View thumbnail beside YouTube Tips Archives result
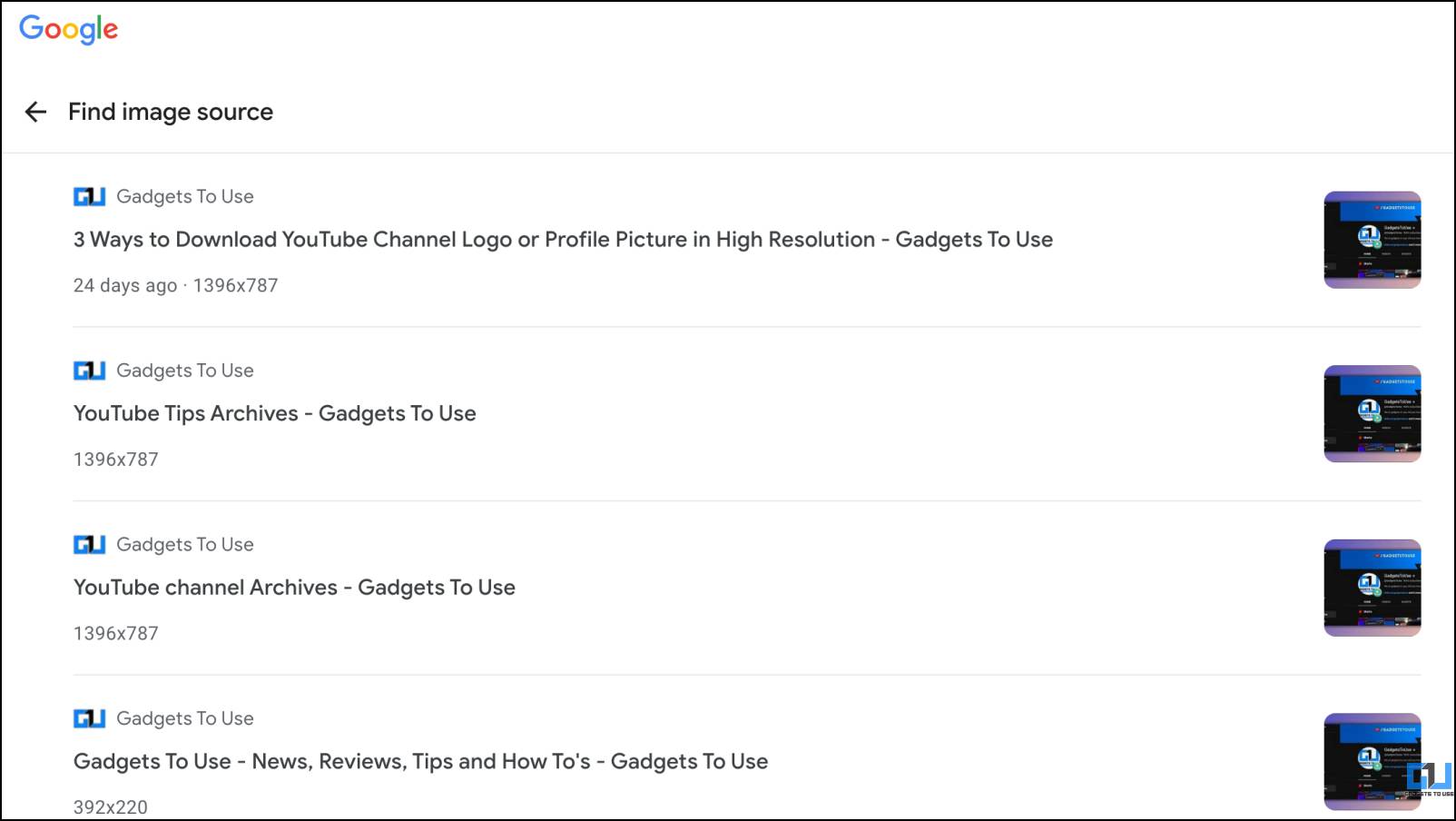The width and height of the screenshot is (1456, 821). point(1372,414)
